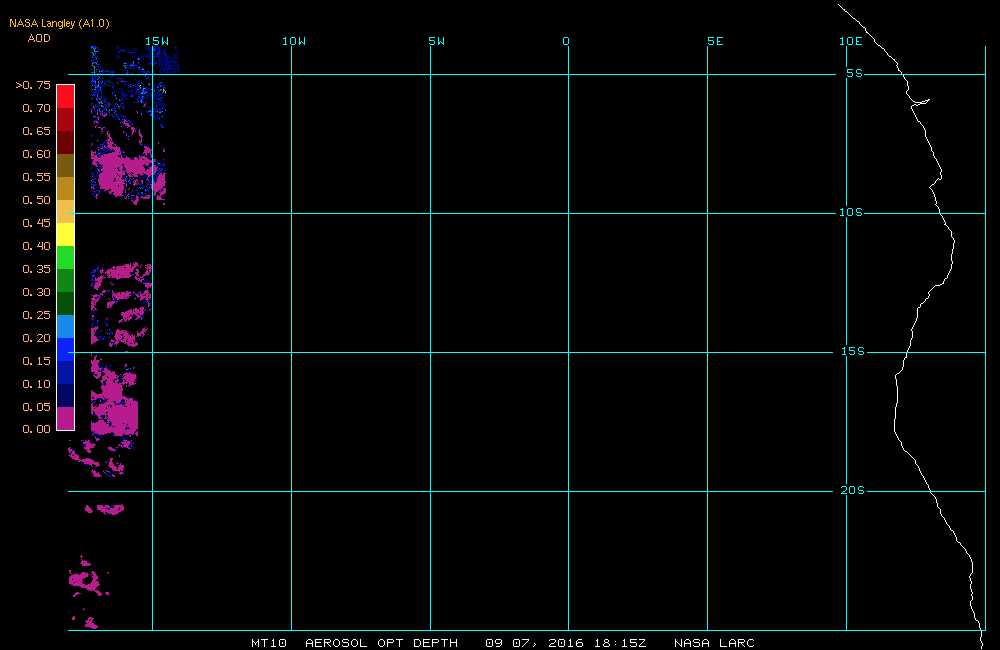Image resolution: width=1000 pixels, height=650 pixels.
Task: Click the '0.35' legend value
Action: (36, 269)
